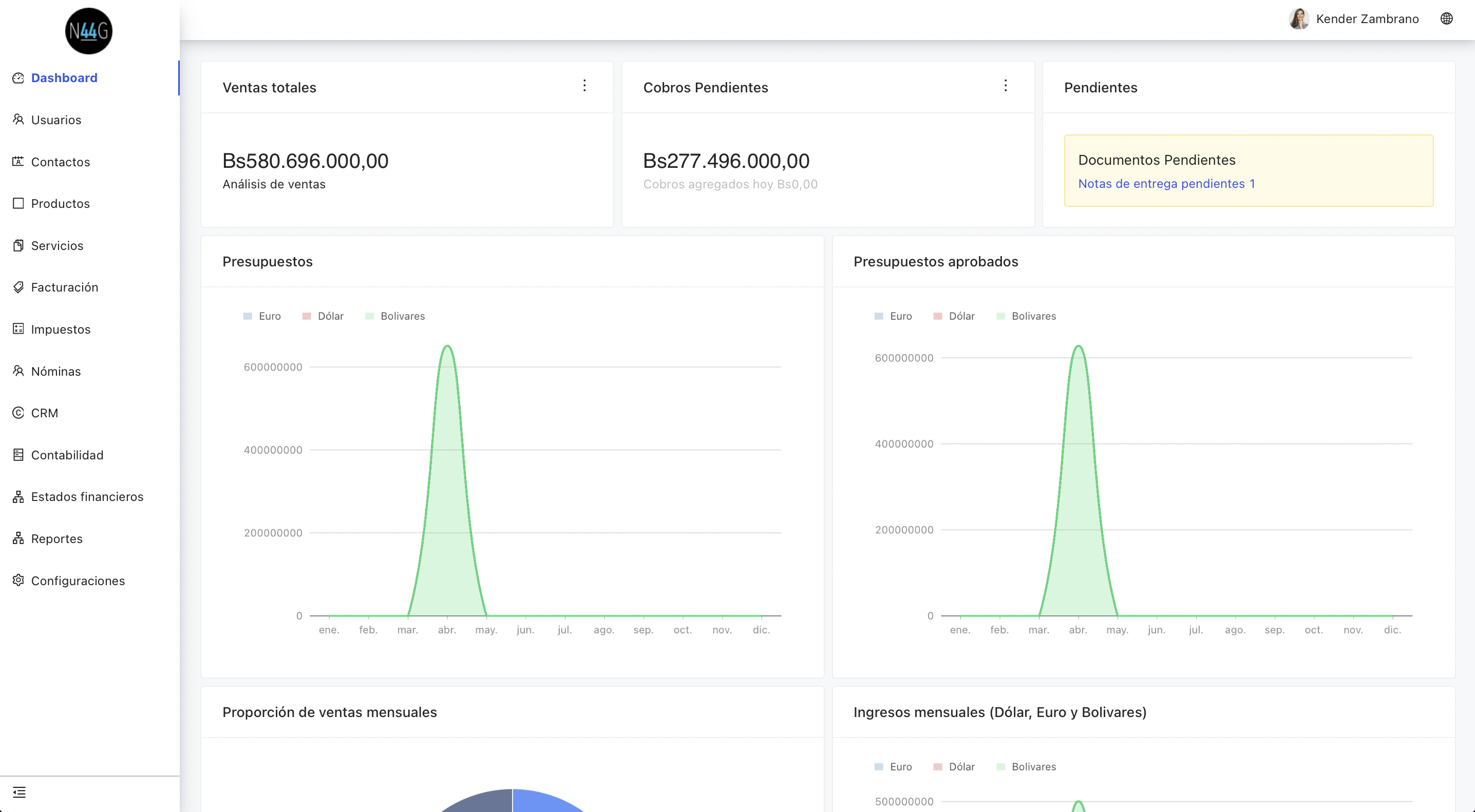Toggle Dólar series in Ingresos mensuales legend
Image resolution: width=1475 pixels, height=812 pixels.
[x=954, y=767]
